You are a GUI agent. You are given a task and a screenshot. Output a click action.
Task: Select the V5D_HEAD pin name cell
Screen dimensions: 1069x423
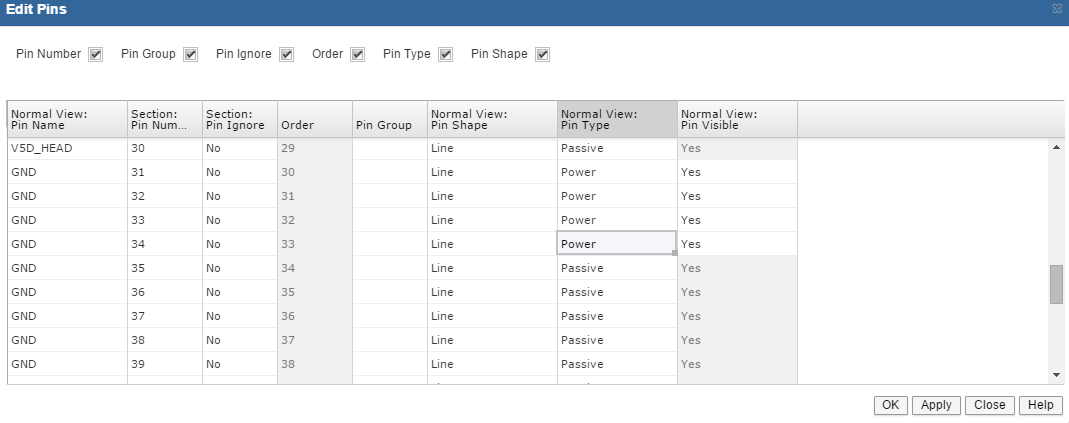[x=67, y=148]
